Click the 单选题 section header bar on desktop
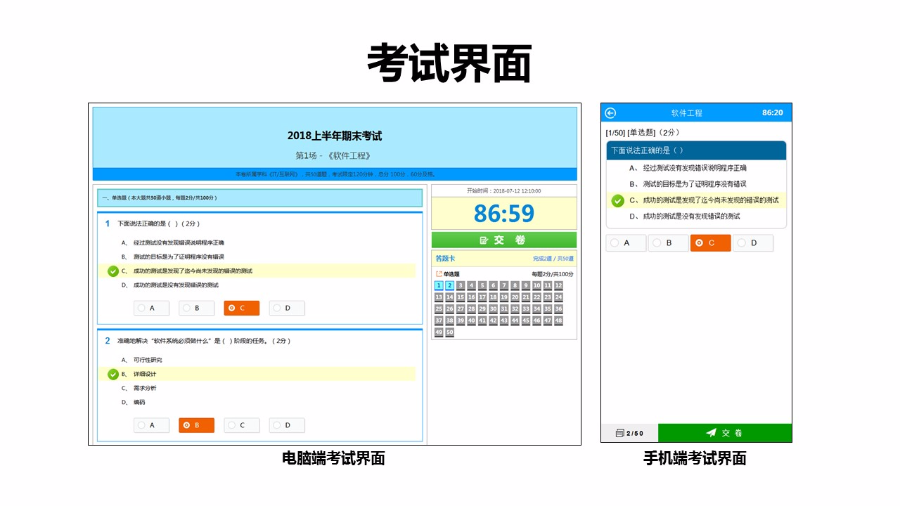 tap(260, 198)
